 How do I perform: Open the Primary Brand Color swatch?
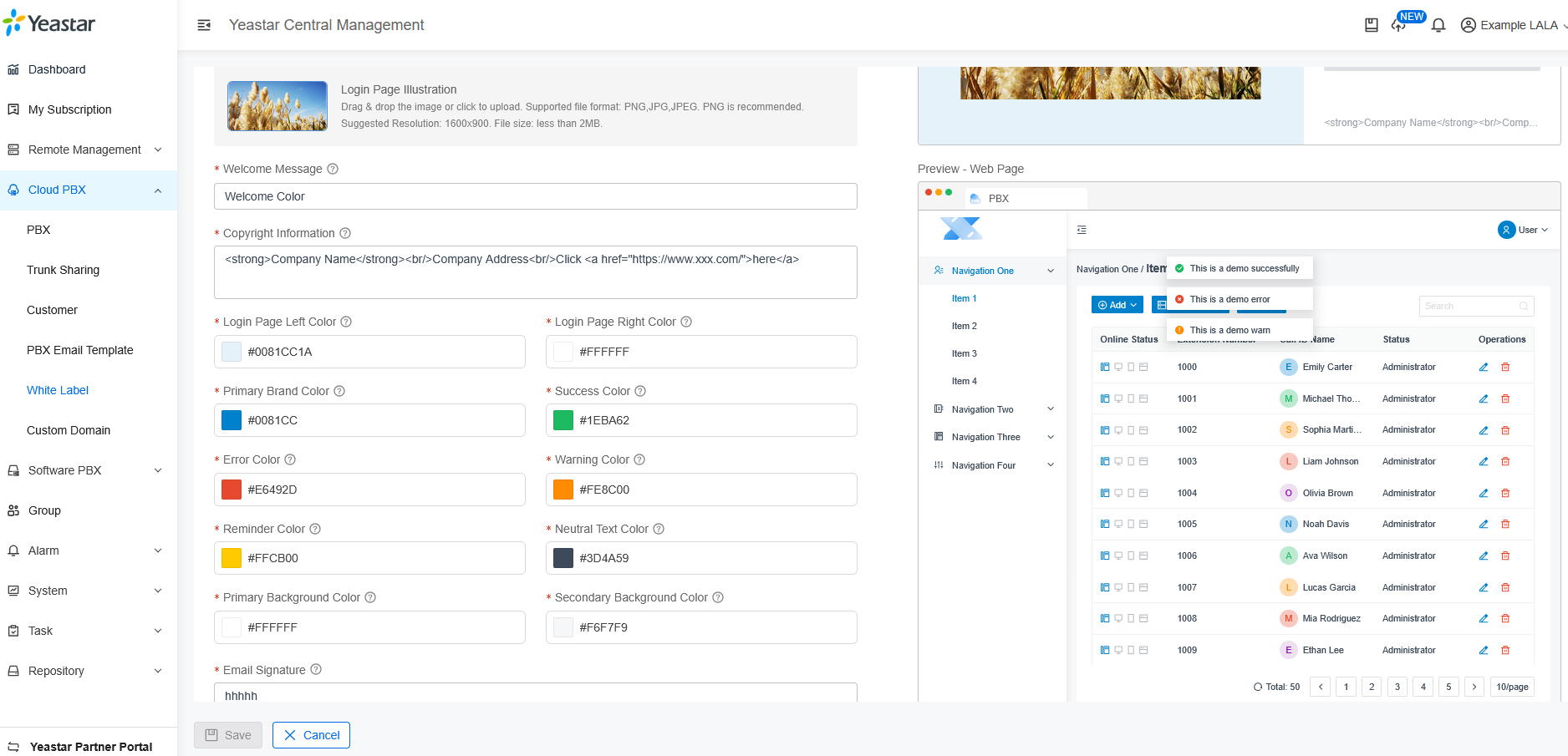tap(232, 420)
